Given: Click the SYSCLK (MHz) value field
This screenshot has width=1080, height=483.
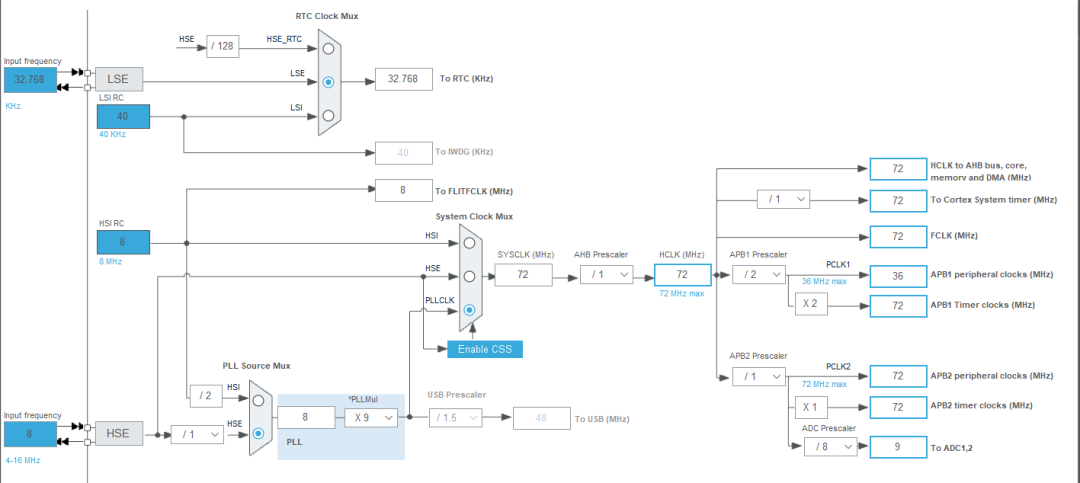Looking at the screenshot, I should 523,276.
